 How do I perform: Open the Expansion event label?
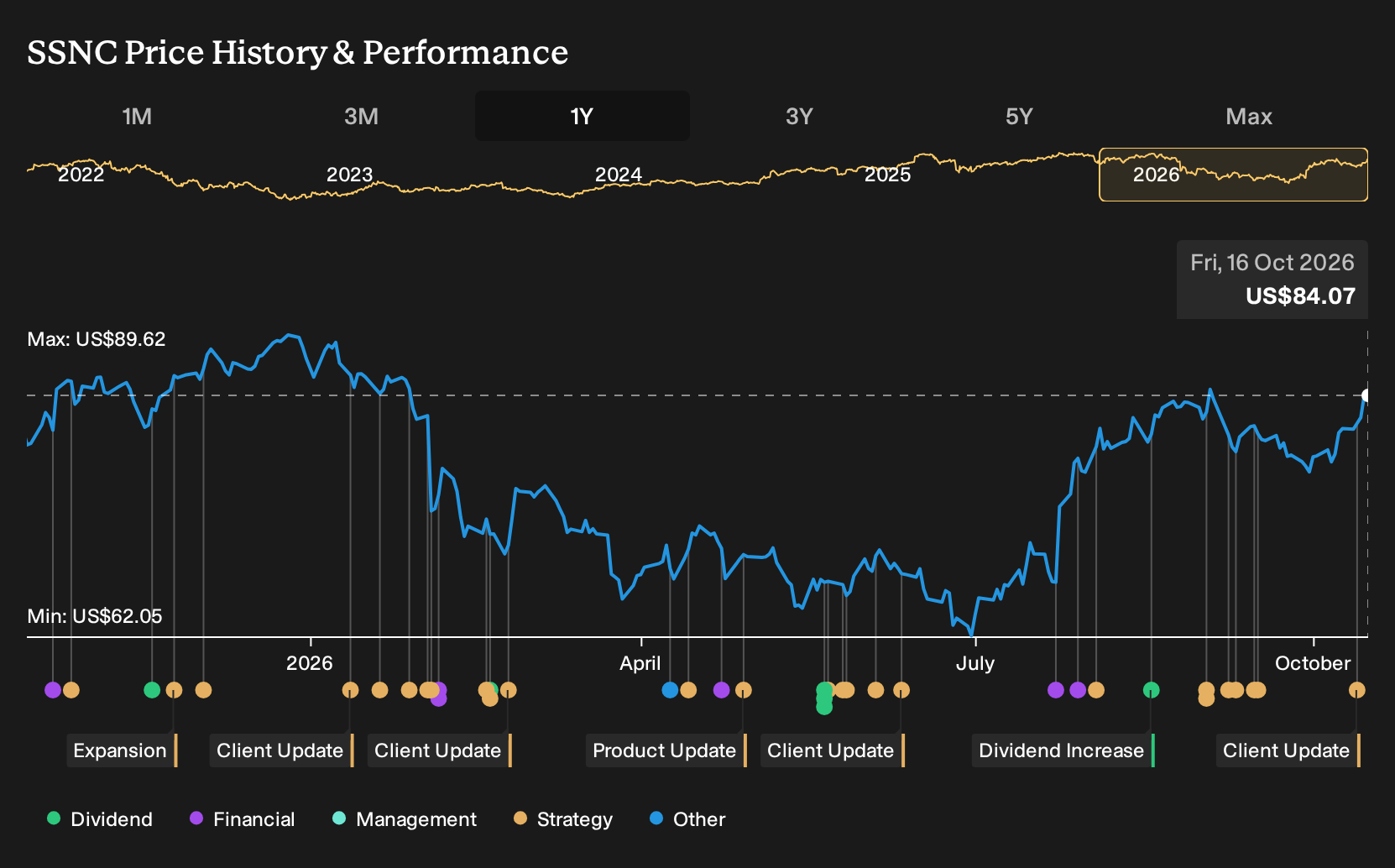[123, 750]
